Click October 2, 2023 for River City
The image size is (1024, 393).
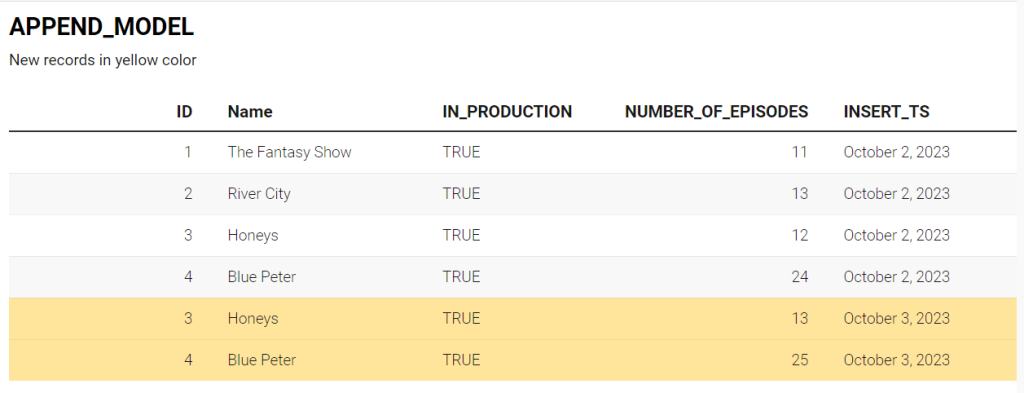(x=897, y=194)
